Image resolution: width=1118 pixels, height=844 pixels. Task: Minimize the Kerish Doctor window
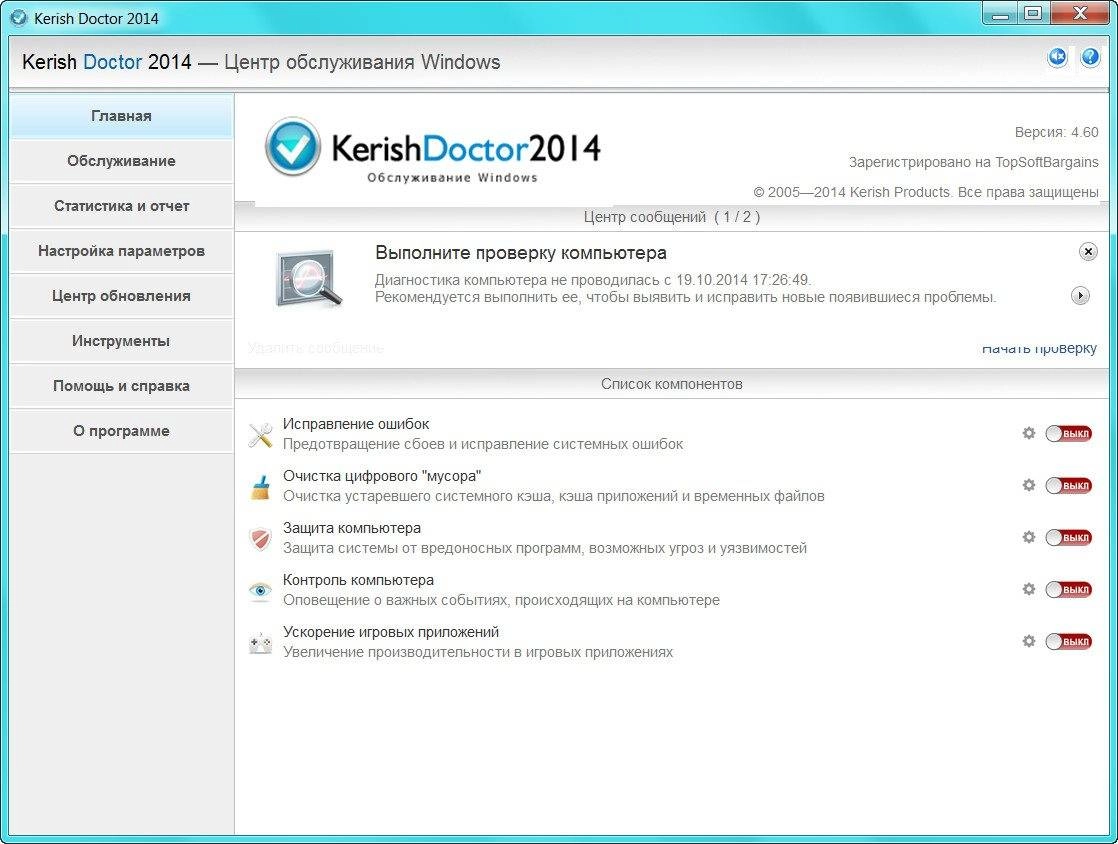pyautogui.click(x=1000, y=14)
